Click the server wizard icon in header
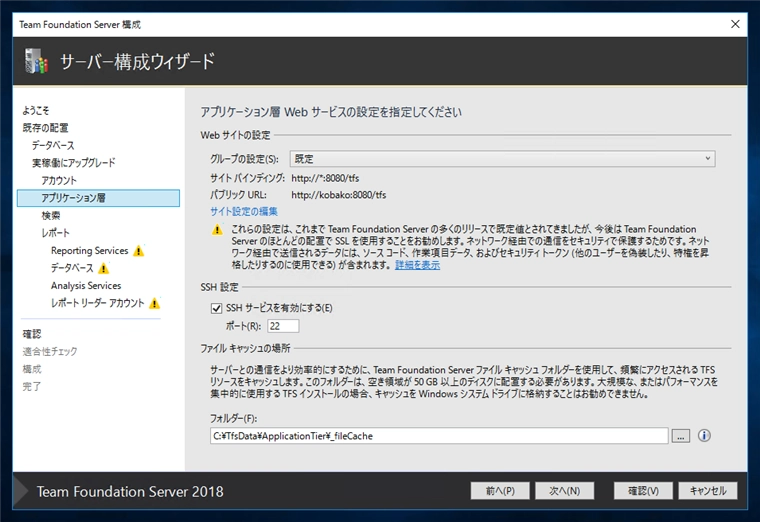 (x=36, y=61)
